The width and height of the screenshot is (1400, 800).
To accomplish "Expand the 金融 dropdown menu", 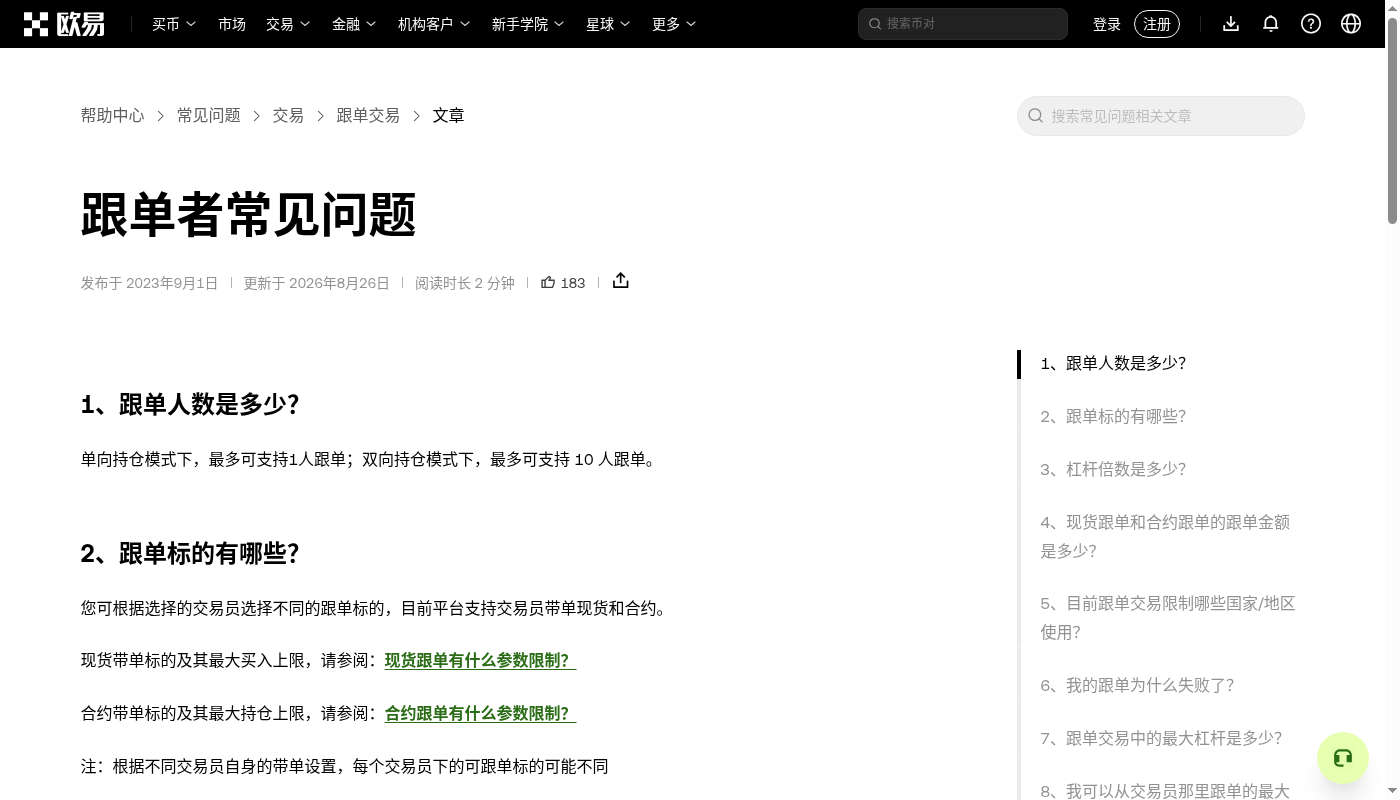I will (x=354, y=24).
